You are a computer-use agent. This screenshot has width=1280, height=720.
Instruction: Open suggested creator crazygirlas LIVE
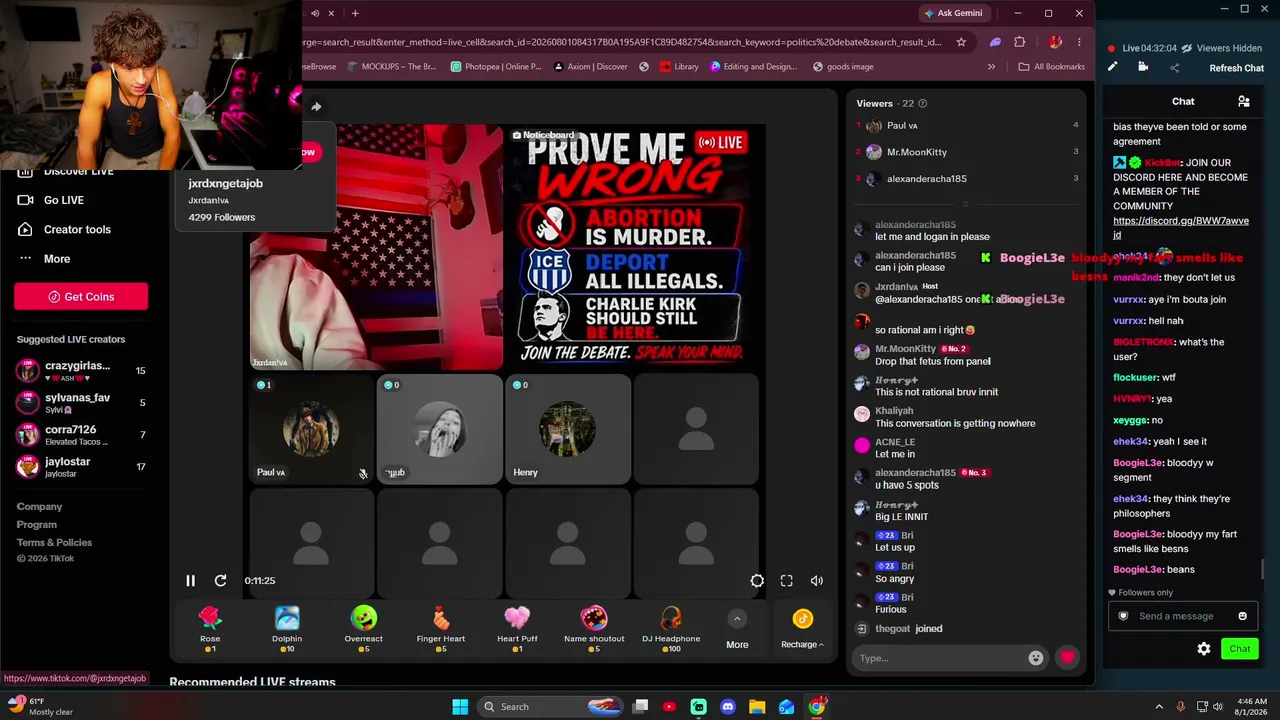point(81,371)
